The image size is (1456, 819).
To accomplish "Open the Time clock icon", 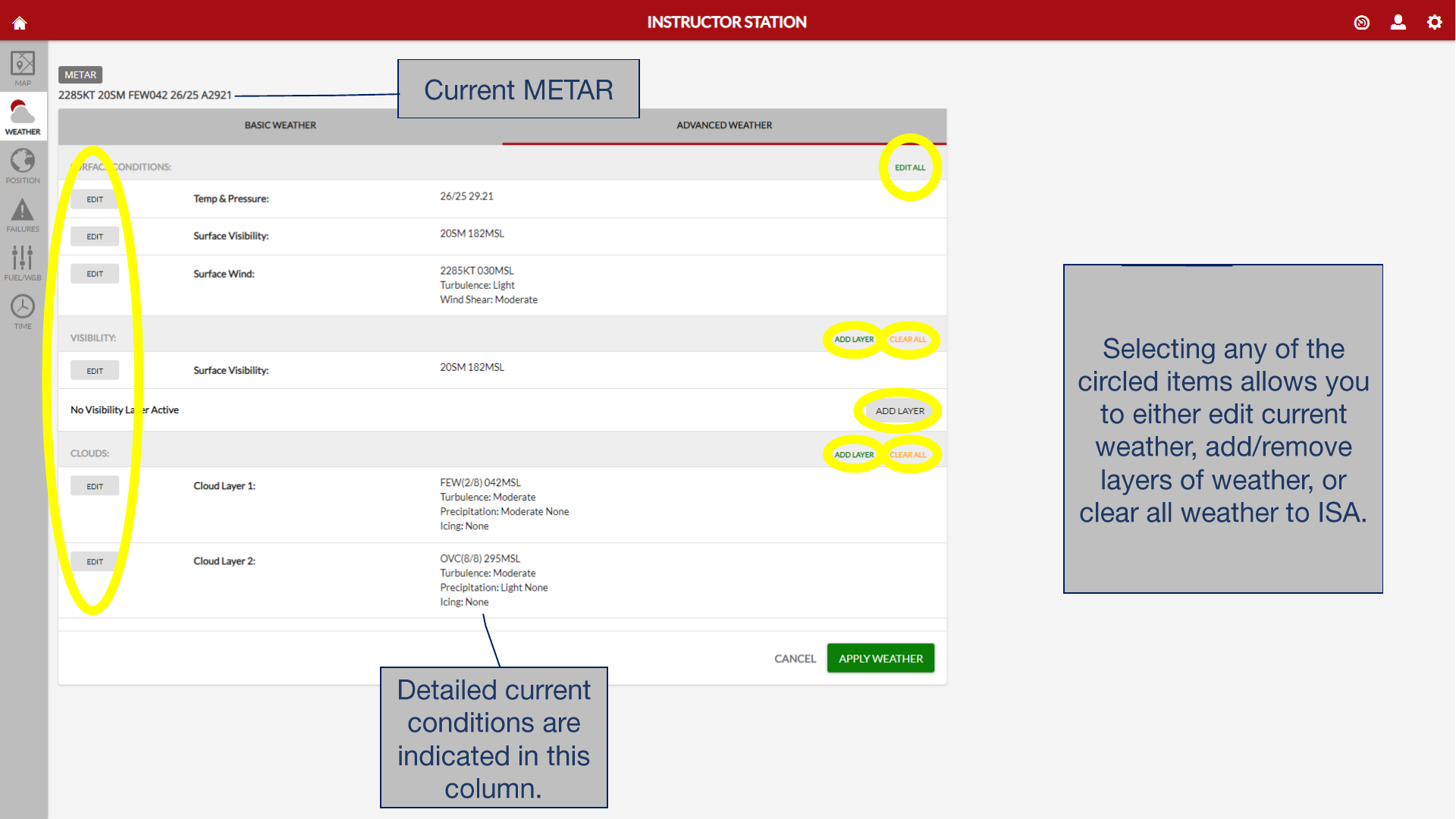I will tap(23, 311).
